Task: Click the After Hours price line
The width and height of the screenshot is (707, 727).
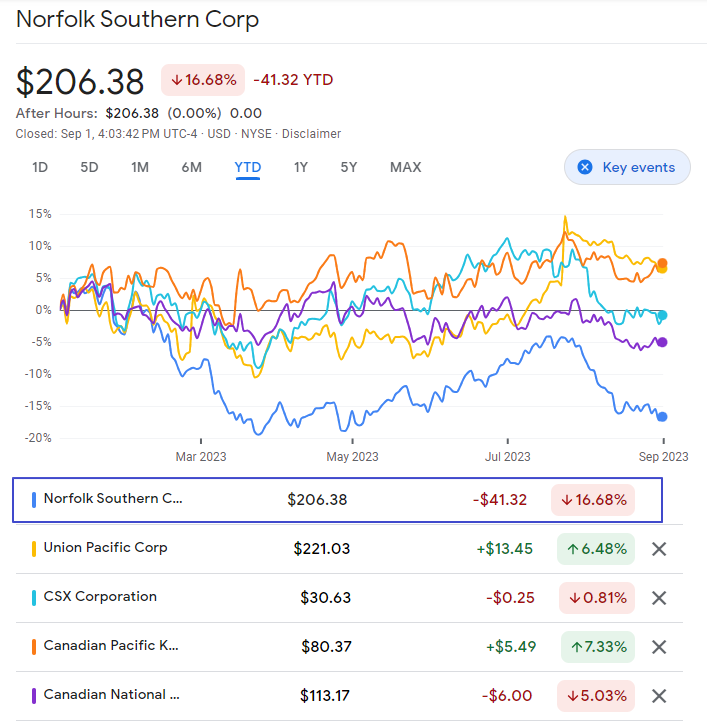Action: tap(139, 113)
